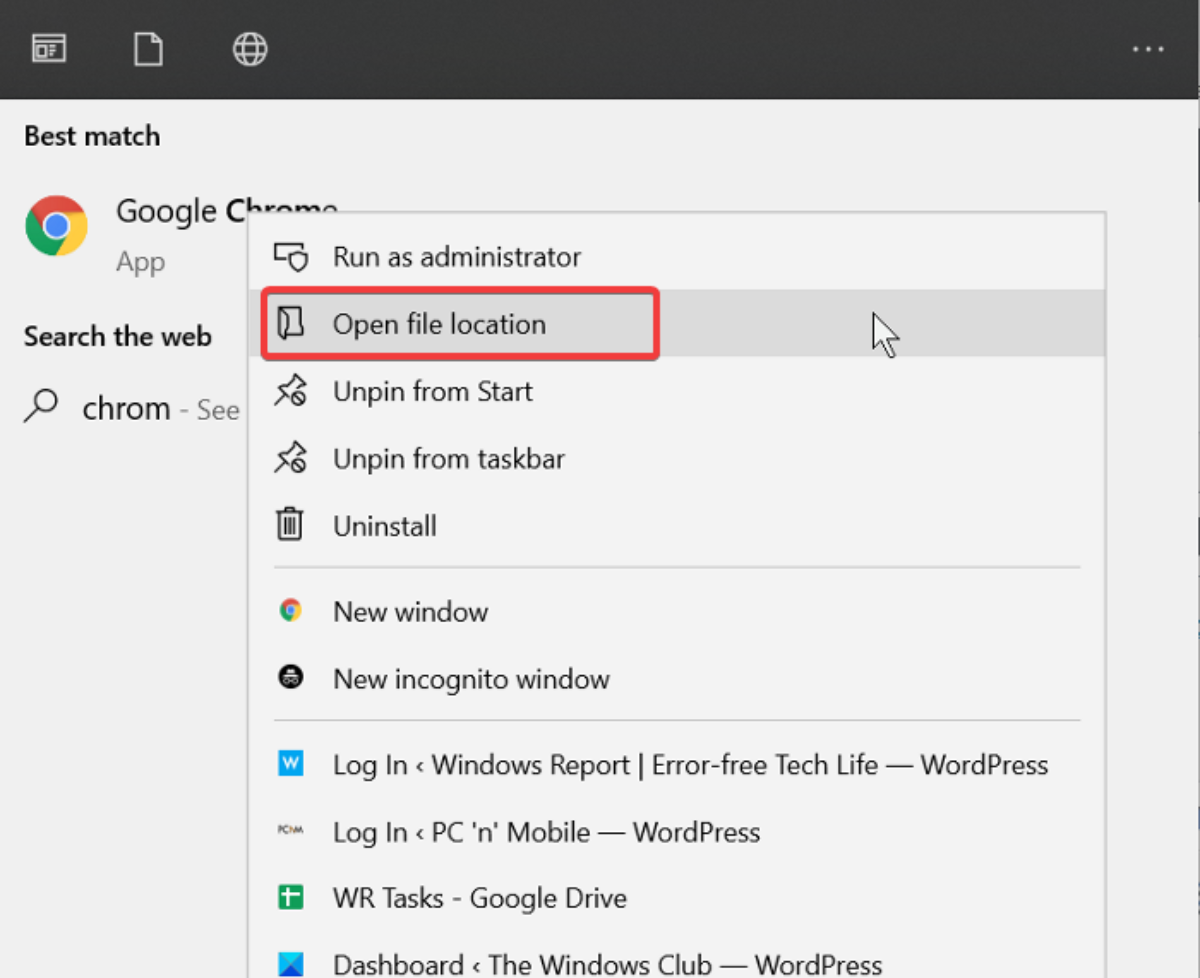Choose Unpin from taskbar
Image resolution: width=1200 pixels, height=978 pixels.
pyautogui.click(x=448, y=459)
